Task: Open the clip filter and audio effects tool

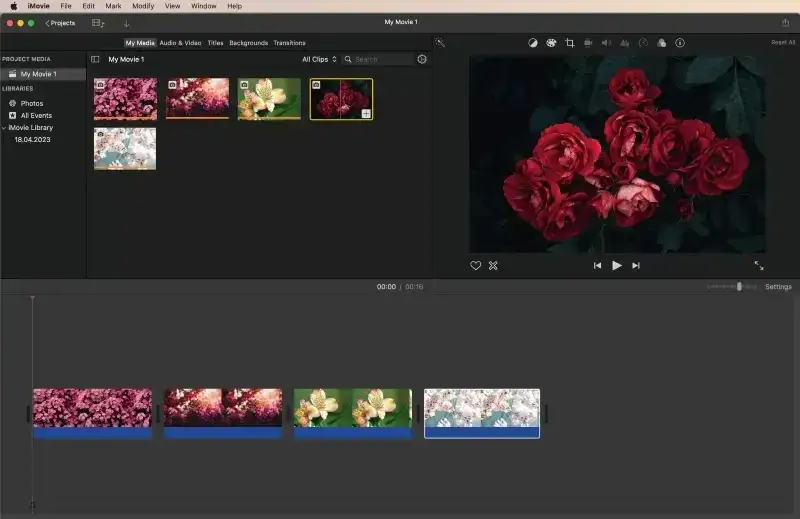Action: [x=661, y=43]
